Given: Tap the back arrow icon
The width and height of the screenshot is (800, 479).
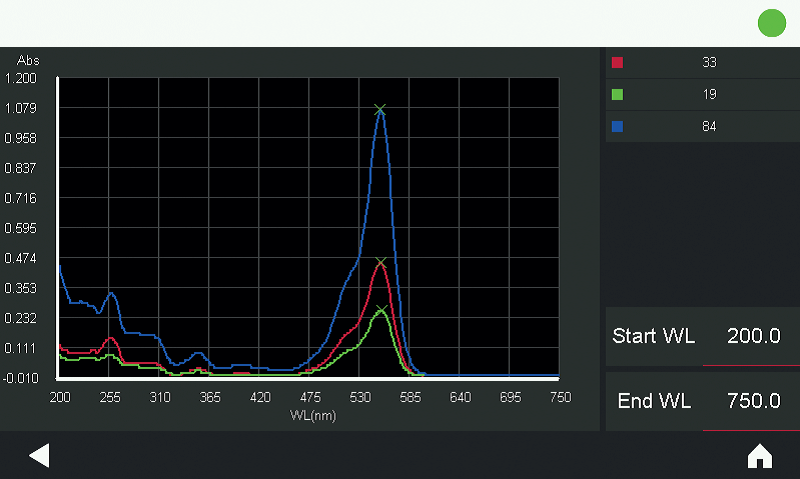Looking at the screenshot, I should coord(39,456).
